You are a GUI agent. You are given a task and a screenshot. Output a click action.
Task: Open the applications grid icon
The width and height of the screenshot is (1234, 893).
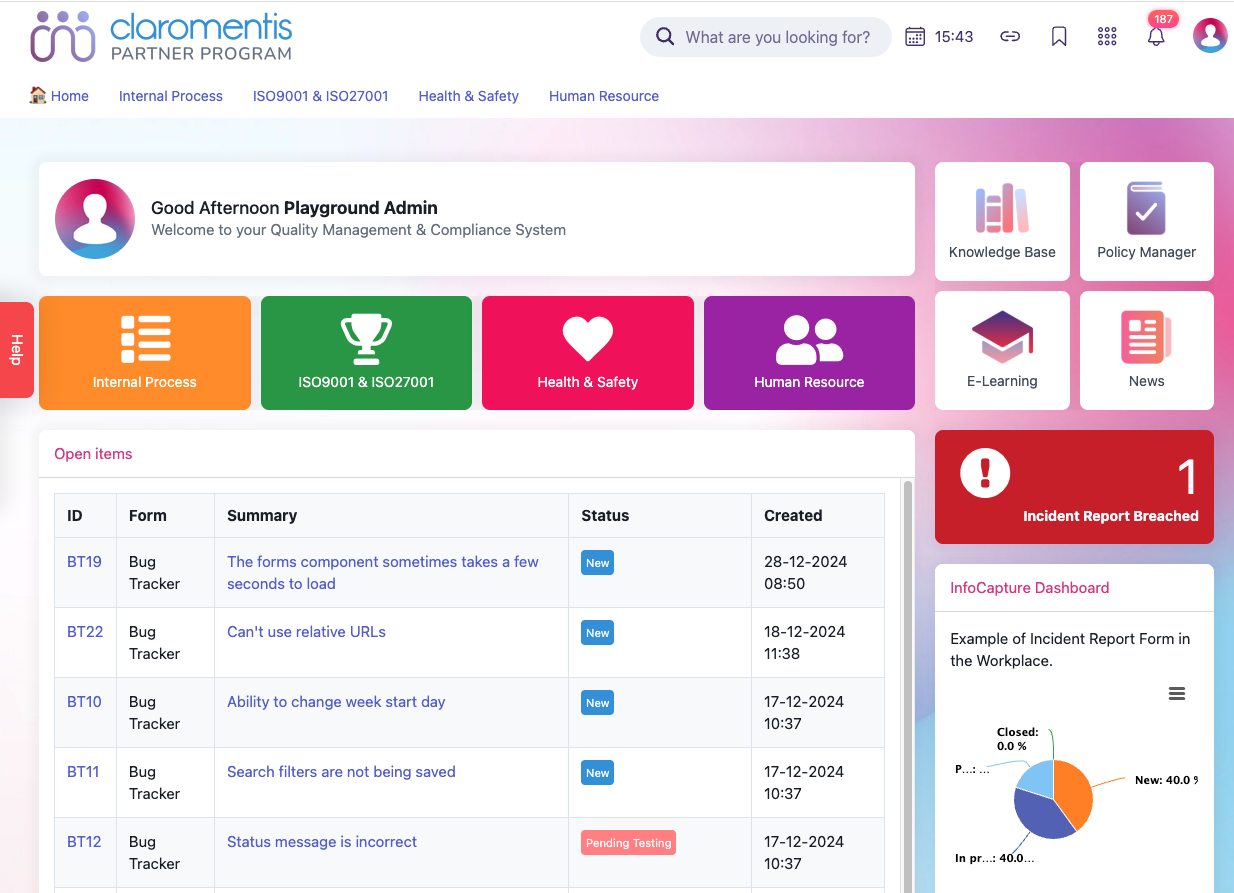tap(1107, 37)
